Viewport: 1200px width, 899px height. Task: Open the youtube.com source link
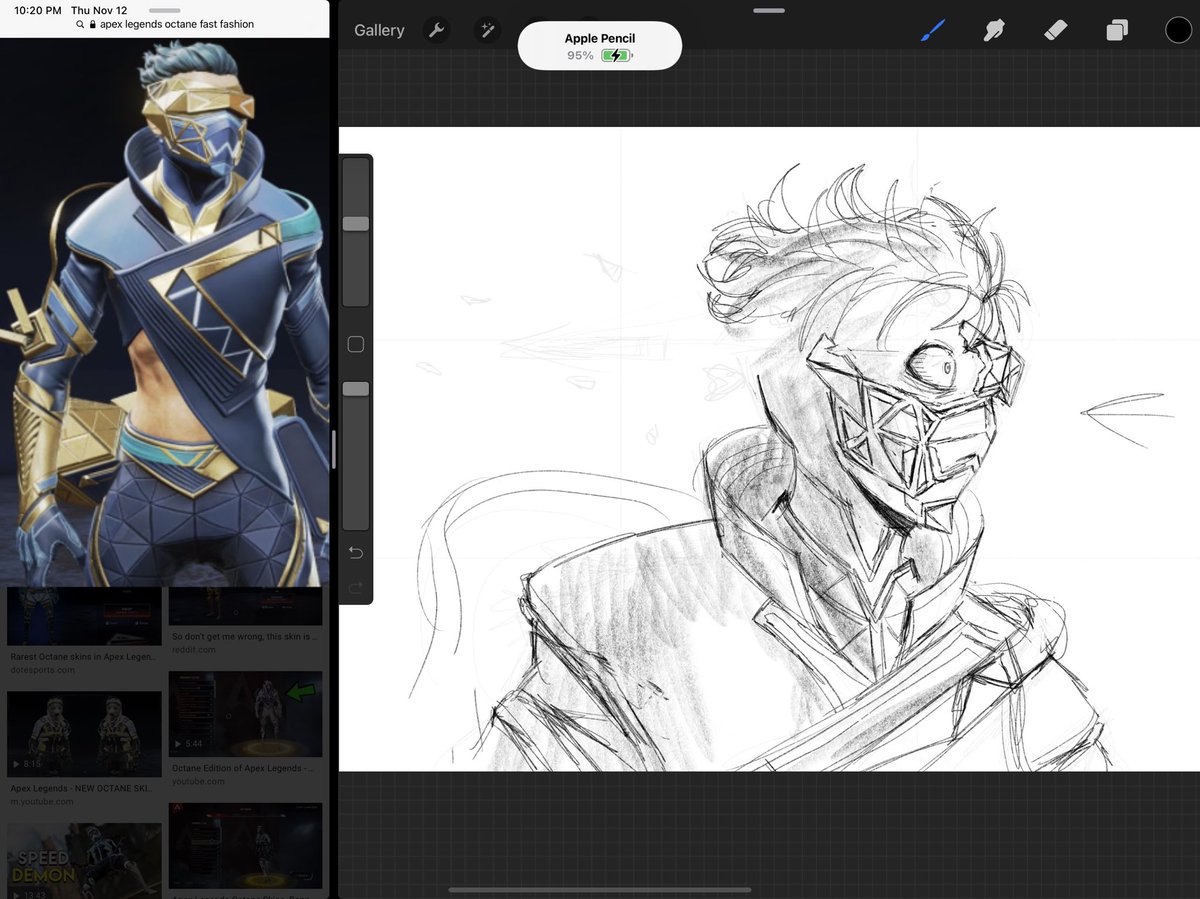click(x=198, y=781)
